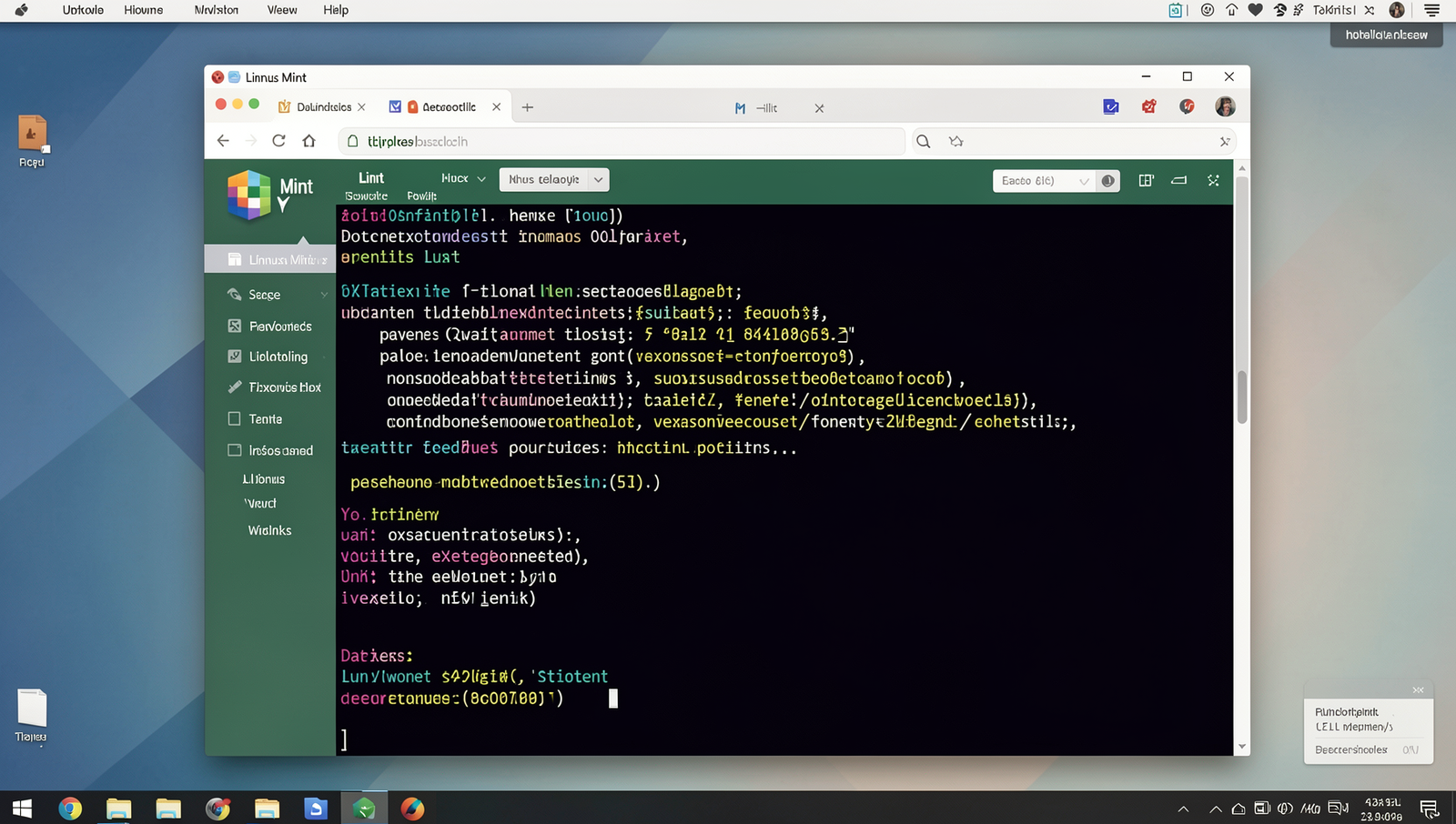Image resolution: width=1456 pixels, height=824 pixels.
Task: Open the green app icon in the taskbar
Action: [364, 808]
